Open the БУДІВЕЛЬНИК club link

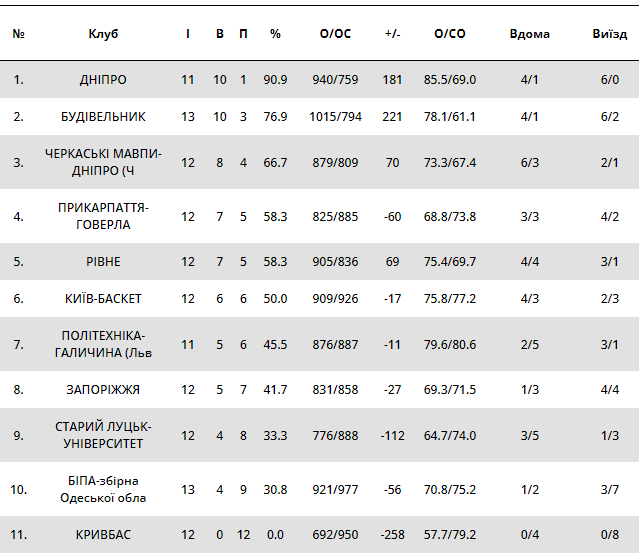click(x=103, y=117)
